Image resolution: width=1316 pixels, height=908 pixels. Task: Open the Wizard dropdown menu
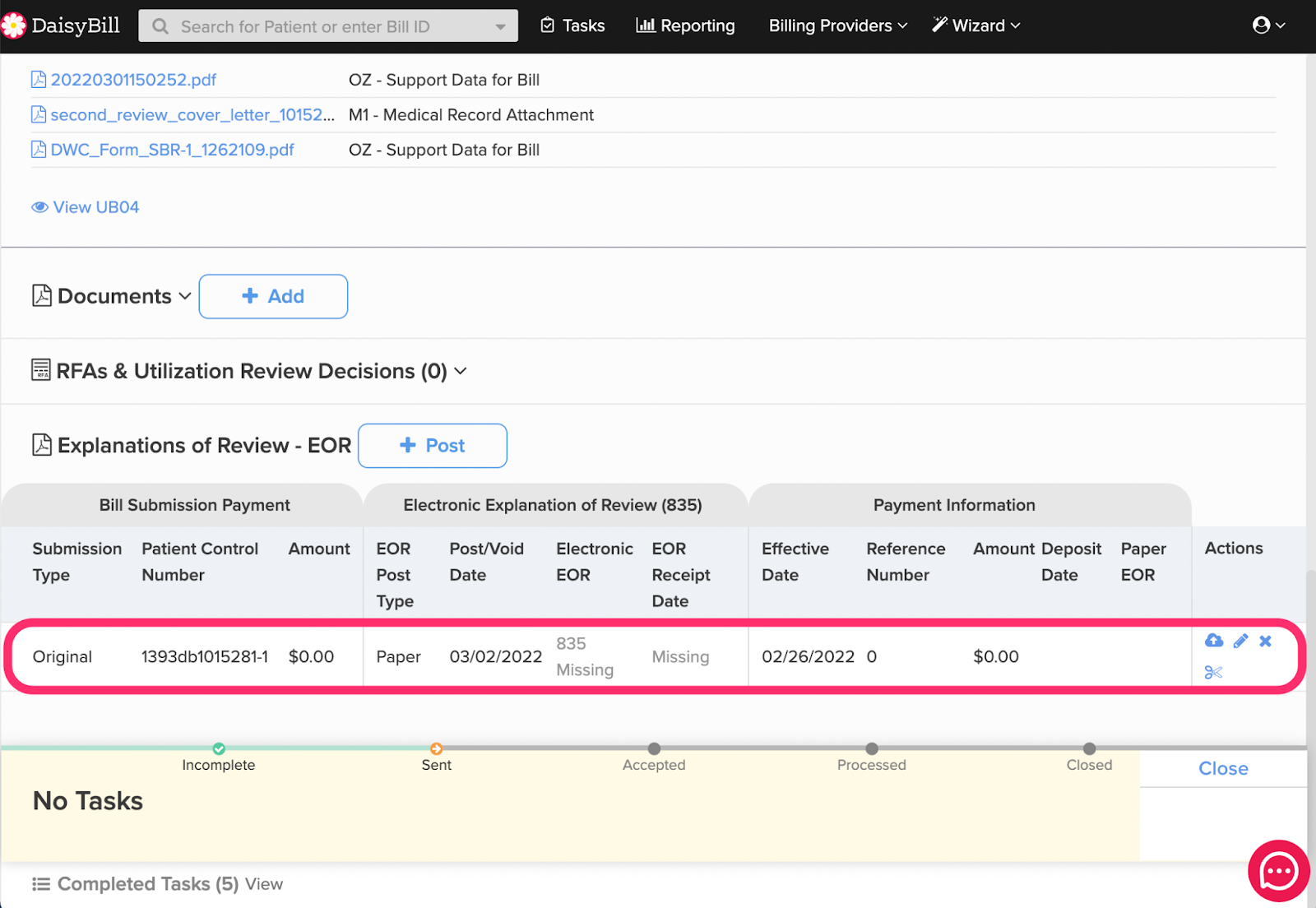(976, 25)
